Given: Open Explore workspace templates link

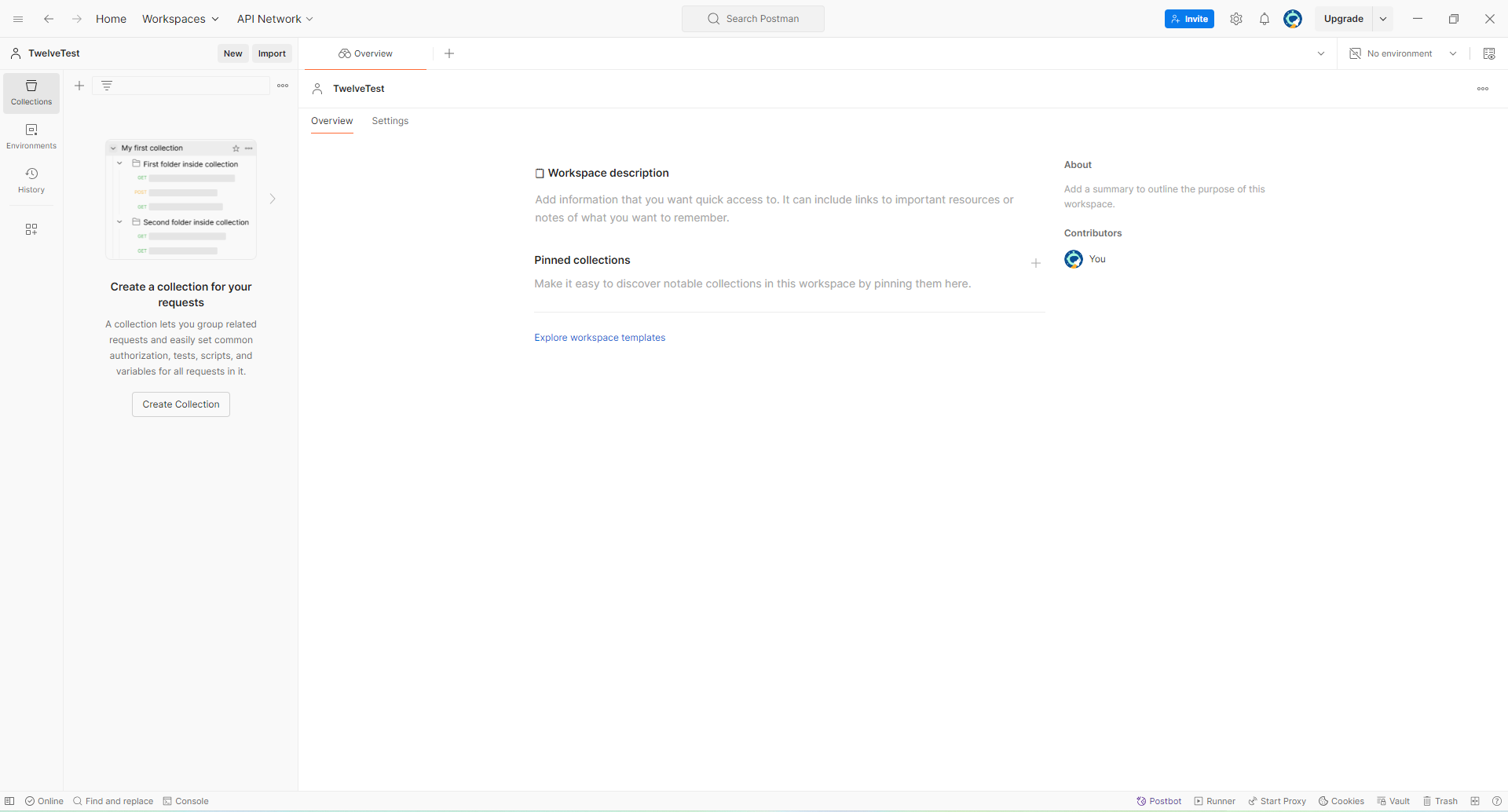Looking at the screenshot, I should pyautogui.click(x=600, y=338).
